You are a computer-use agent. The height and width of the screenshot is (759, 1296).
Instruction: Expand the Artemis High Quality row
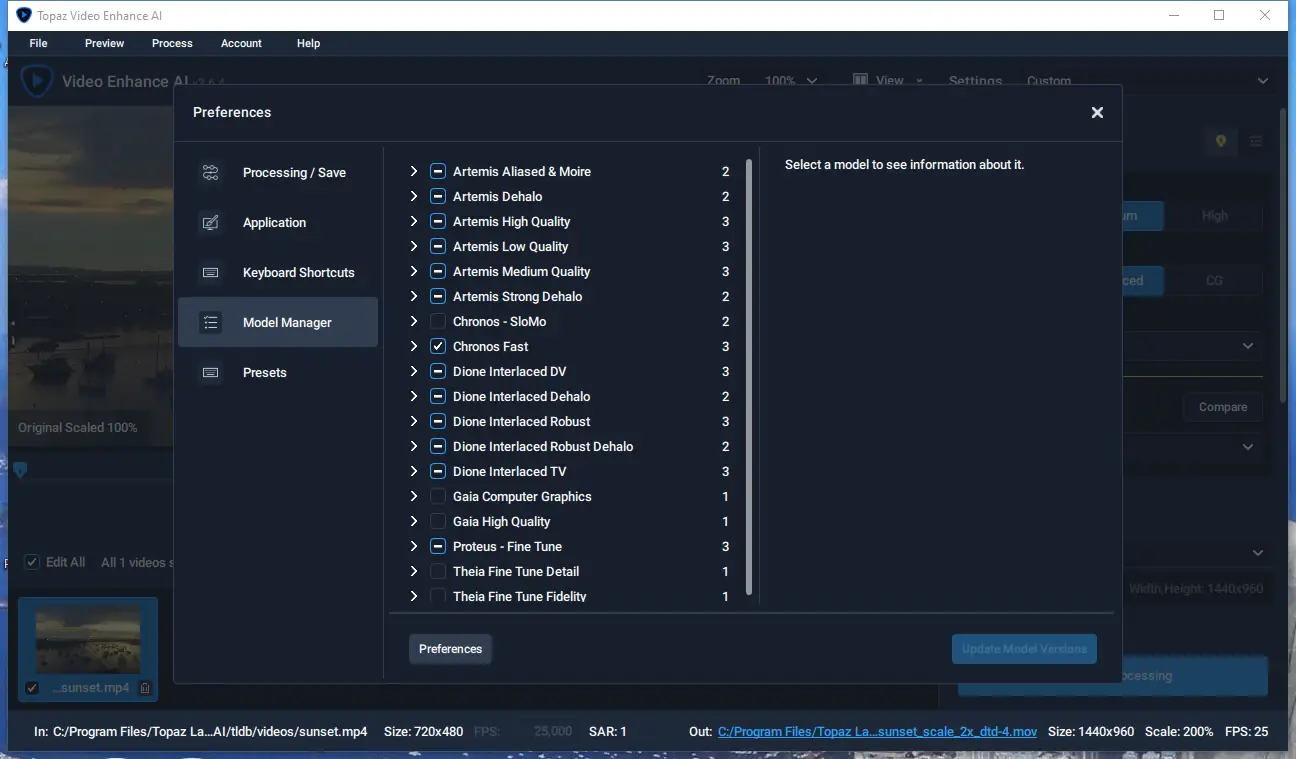414,221
